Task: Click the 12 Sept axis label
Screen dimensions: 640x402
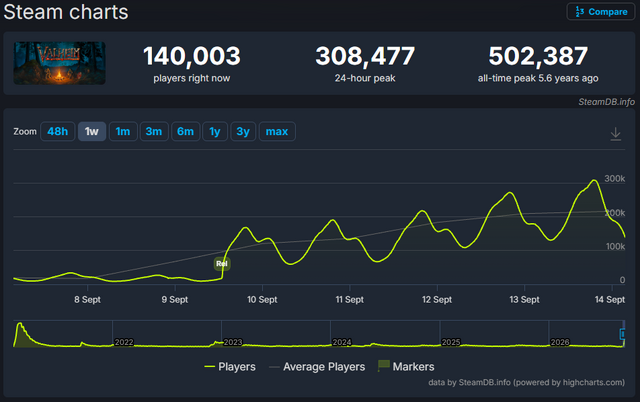Action: [437, 300]
